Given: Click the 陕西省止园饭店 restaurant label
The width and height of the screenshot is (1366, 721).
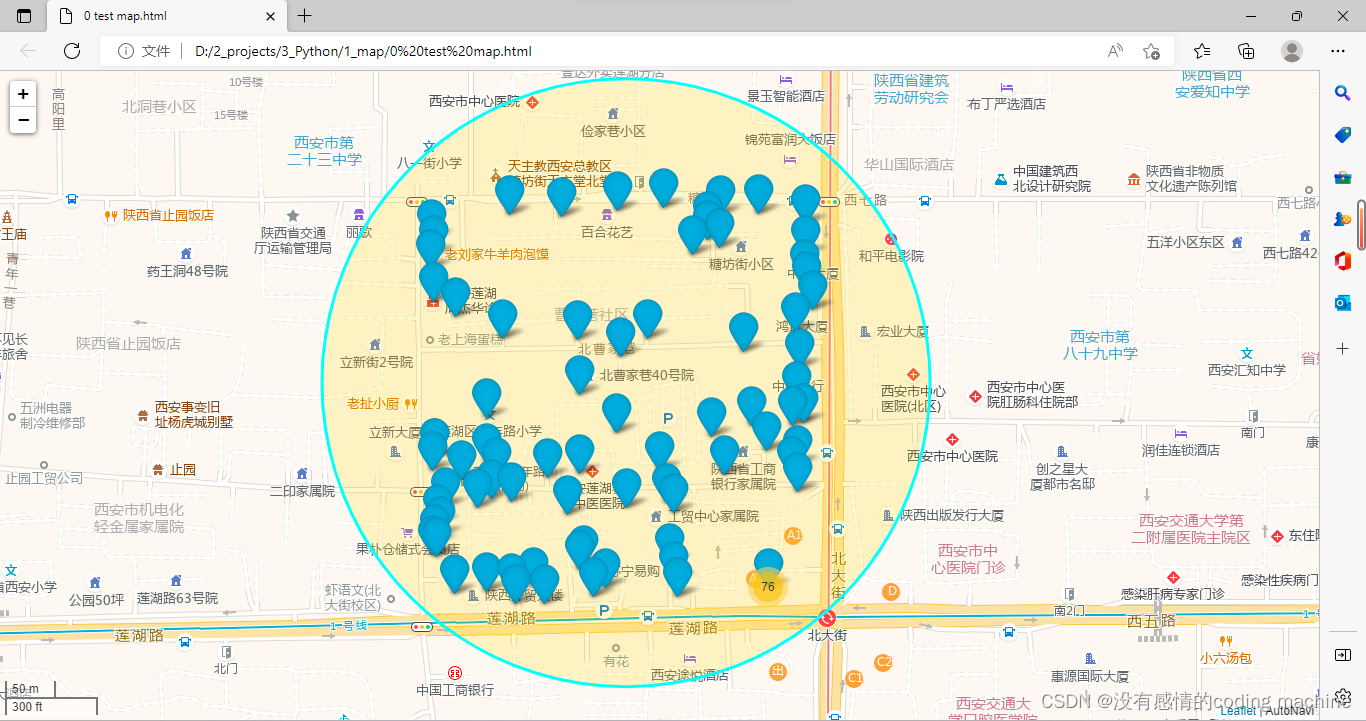Looking at the screenshot, I should point(168,215).
